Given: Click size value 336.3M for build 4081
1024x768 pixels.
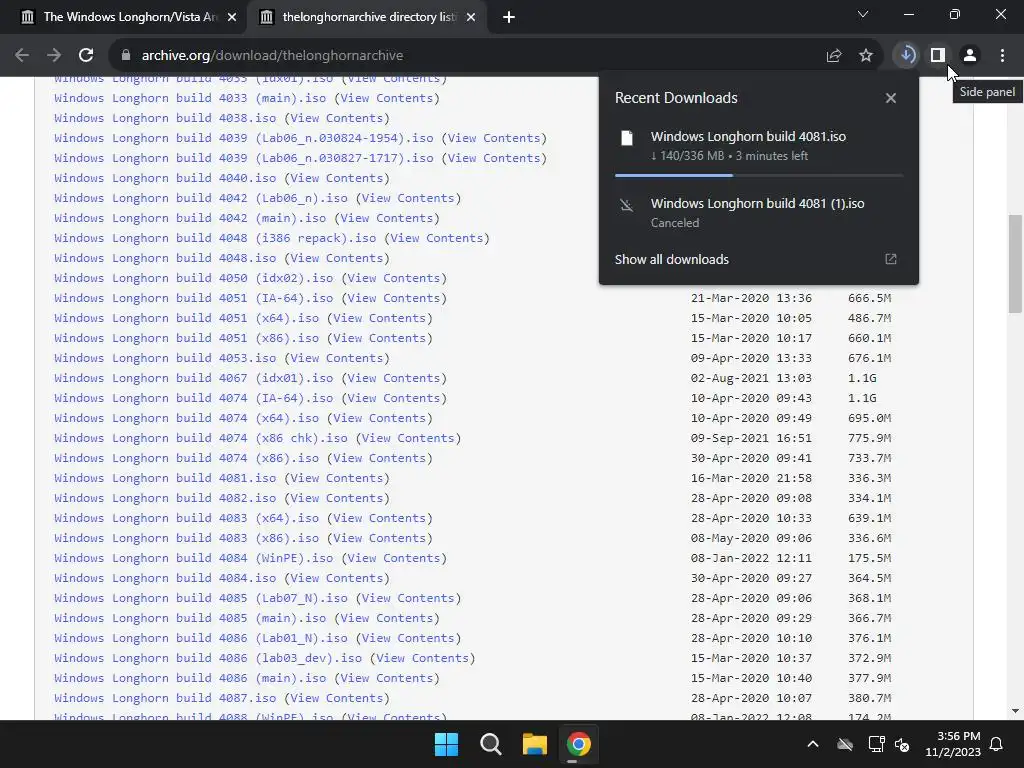Looking at the screenshot, I should point(869,478).
